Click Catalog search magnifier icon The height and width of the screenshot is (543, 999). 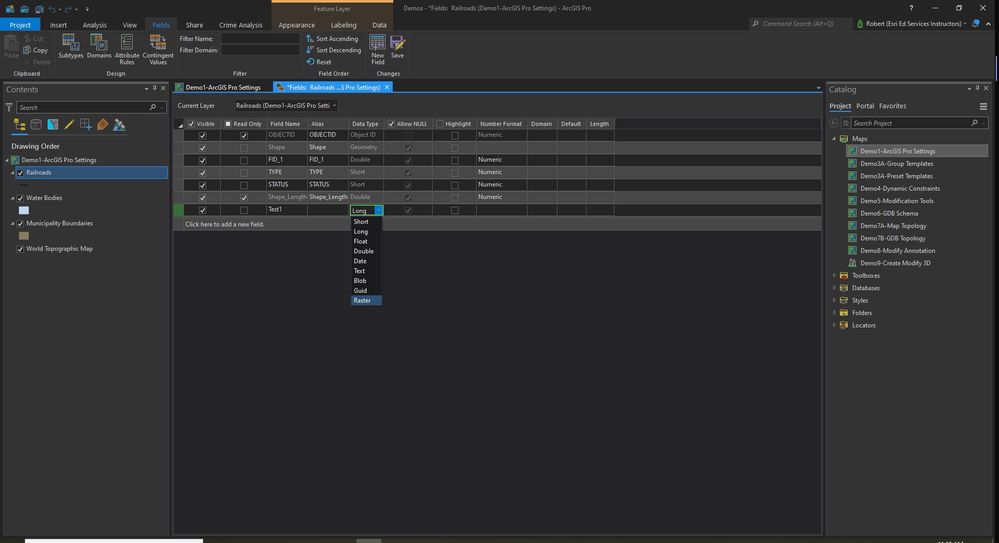974,123
